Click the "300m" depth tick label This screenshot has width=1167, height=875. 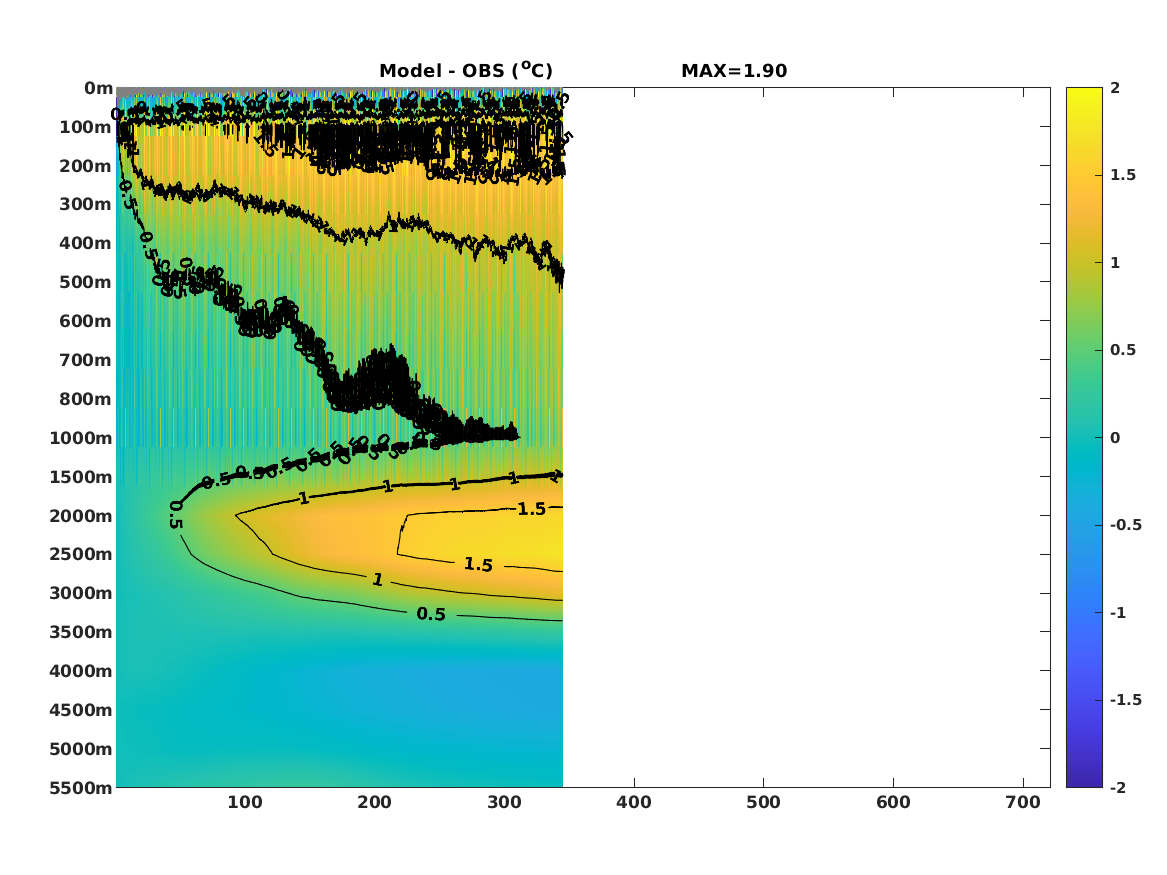click(x=86, y=205)
